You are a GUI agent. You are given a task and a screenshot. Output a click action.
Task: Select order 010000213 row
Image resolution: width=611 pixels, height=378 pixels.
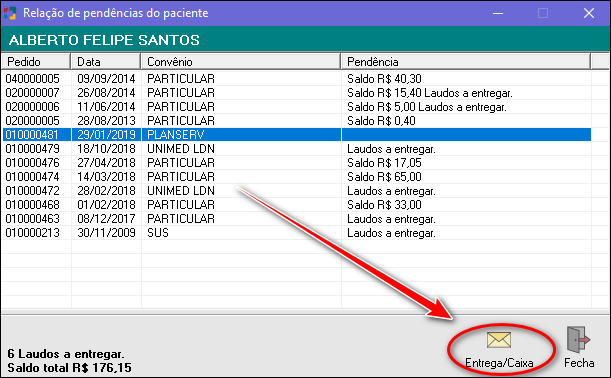[x=296, y=233]
